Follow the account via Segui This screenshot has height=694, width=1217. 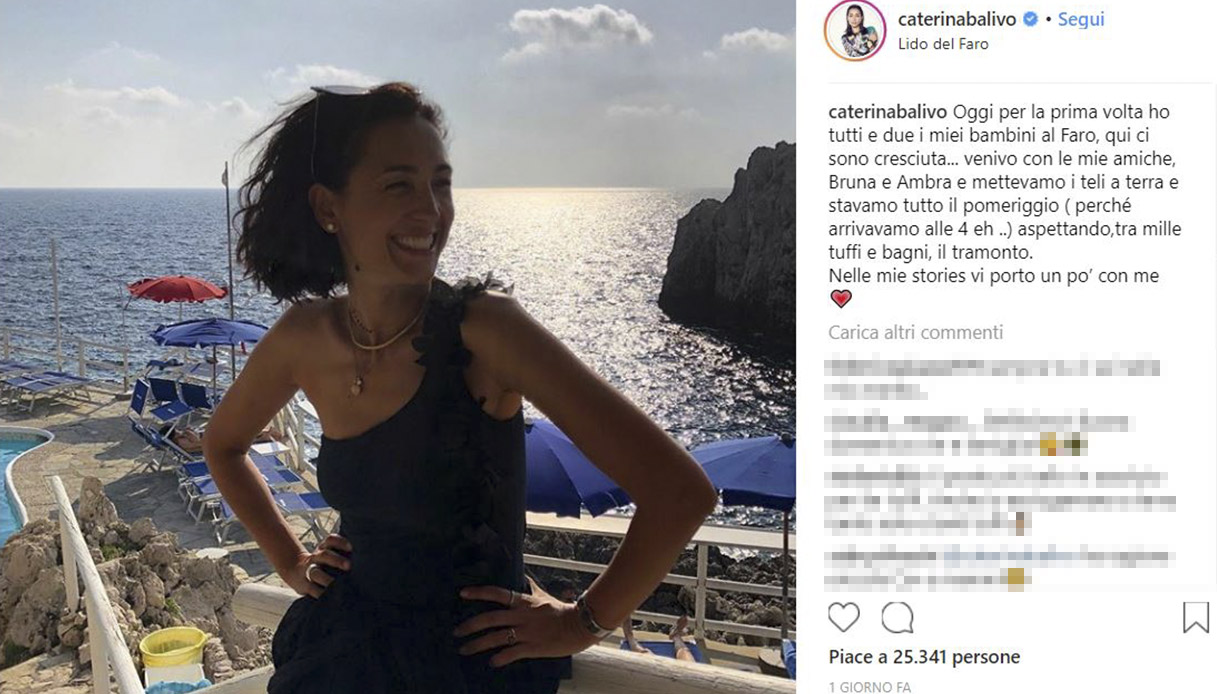[1081, 19]
